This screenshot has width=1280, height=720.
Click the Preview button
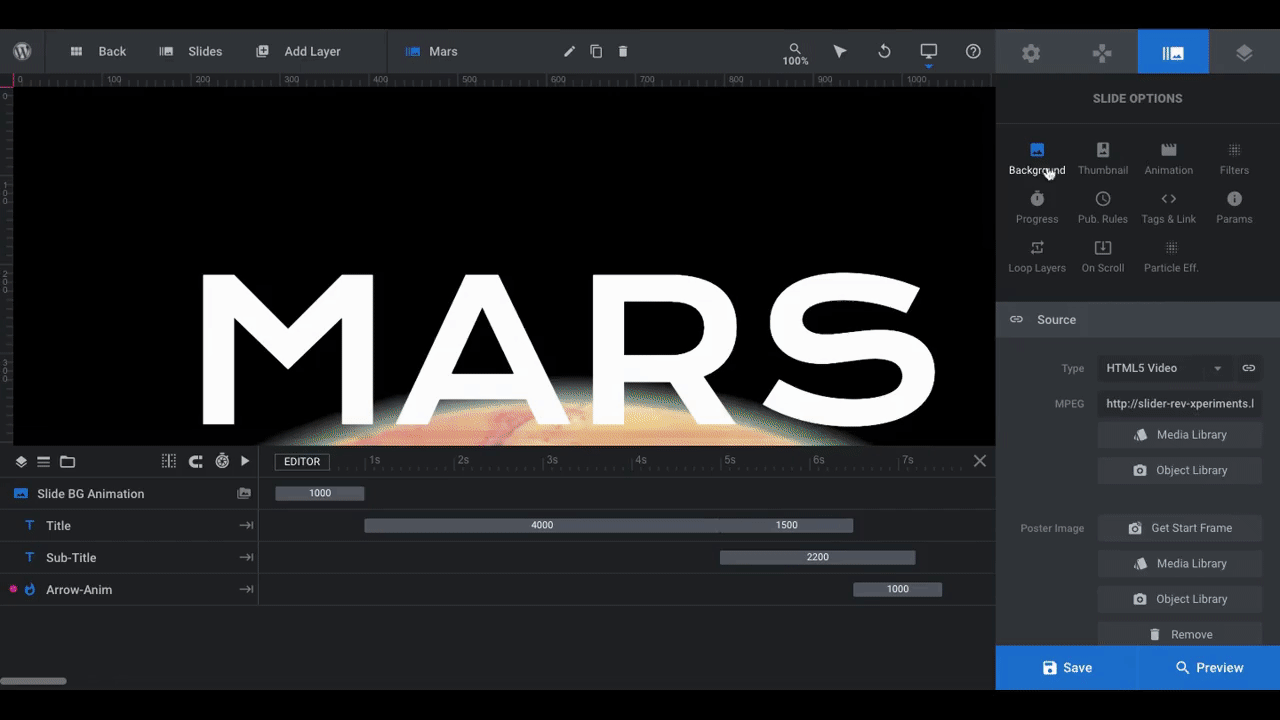[1209, 668]
